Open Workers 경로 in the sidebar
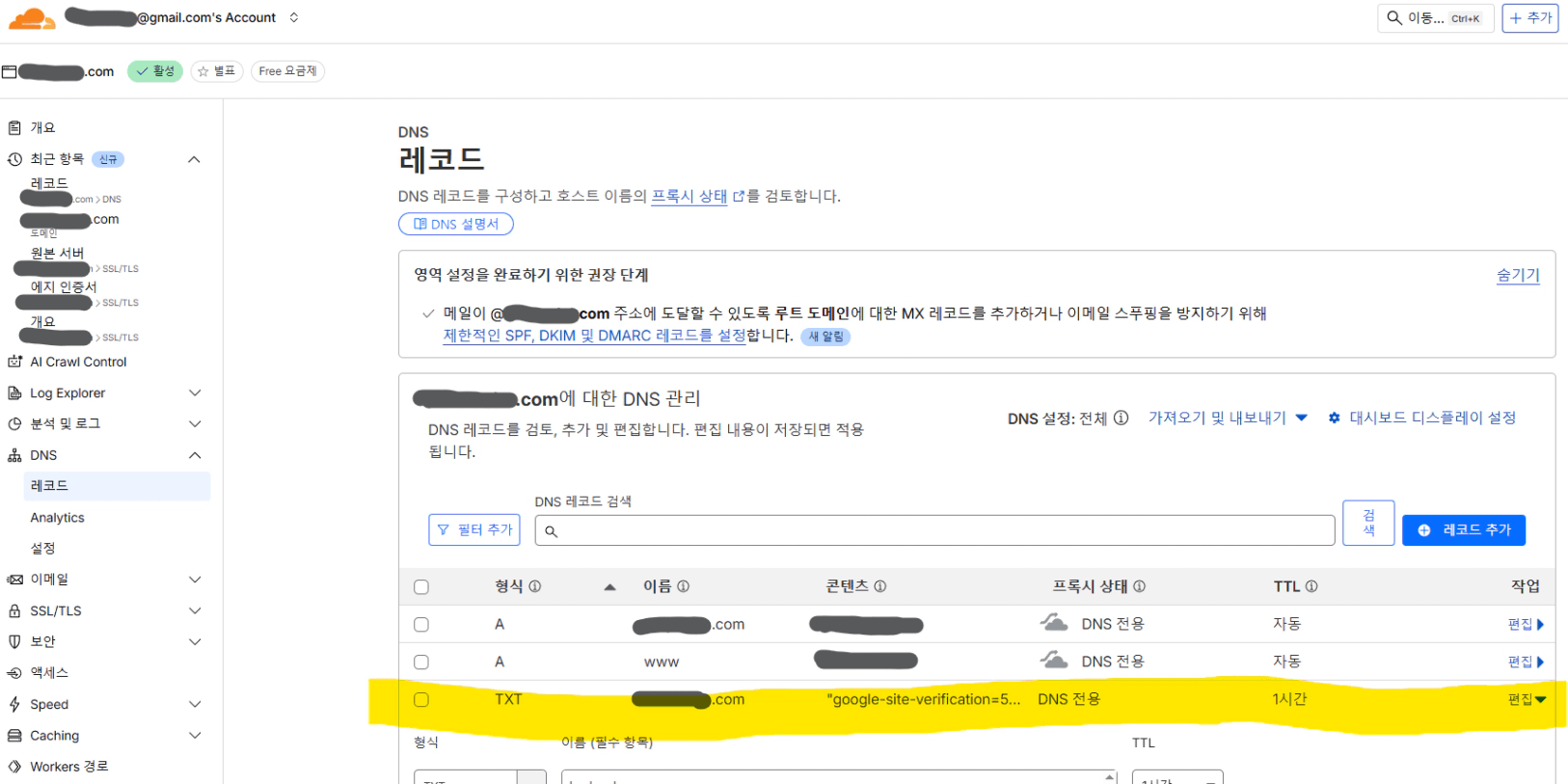 [69, 767]
